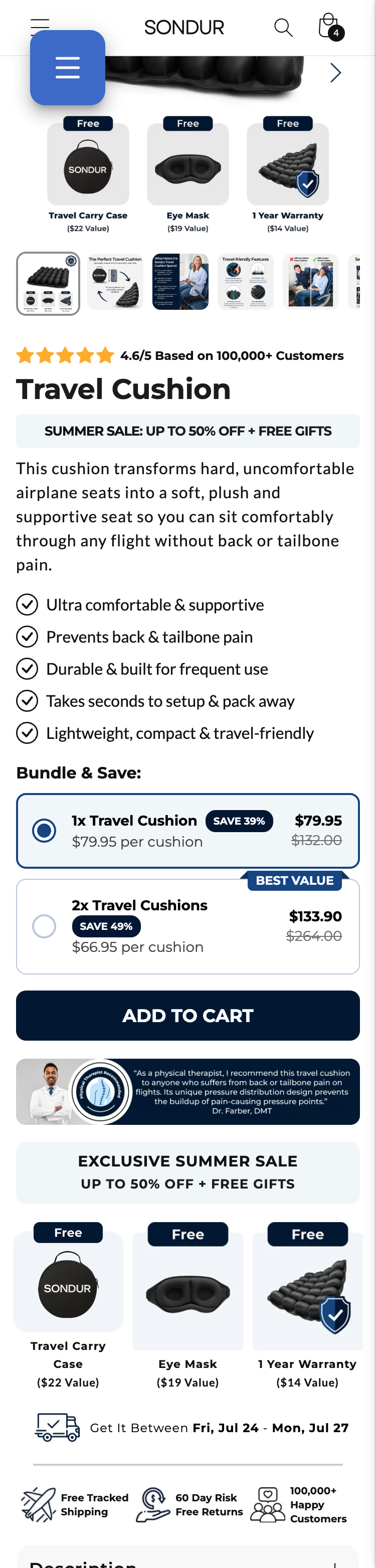Click the SONDUR logo in the header

tap(184, 28)
